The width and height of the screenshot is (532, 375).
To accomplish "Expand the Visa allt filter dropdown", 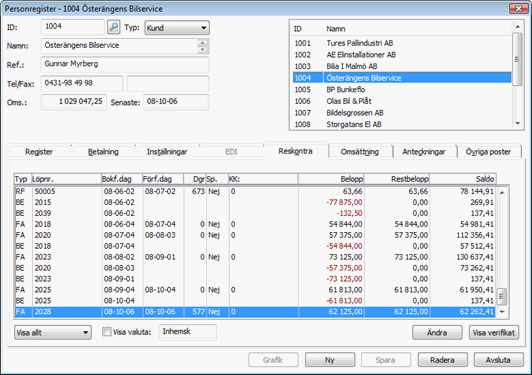I will click(53, 333).
